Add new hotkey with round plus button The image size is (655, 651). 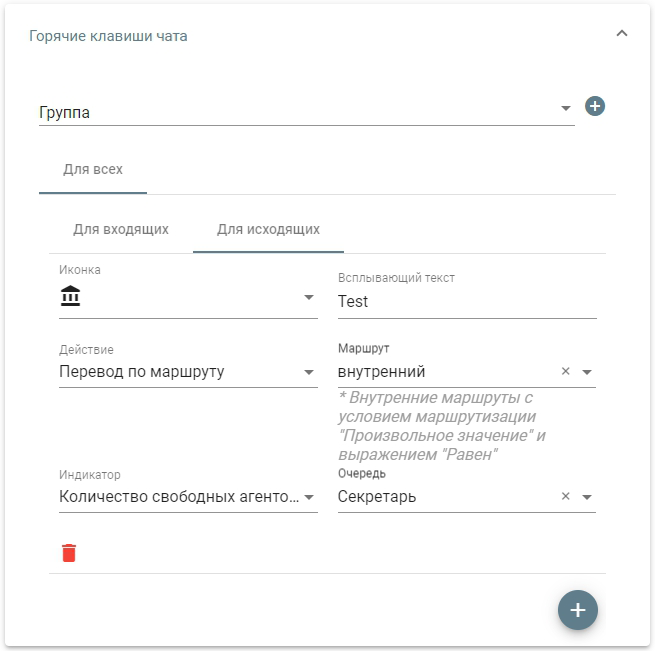tap(578, 610)
